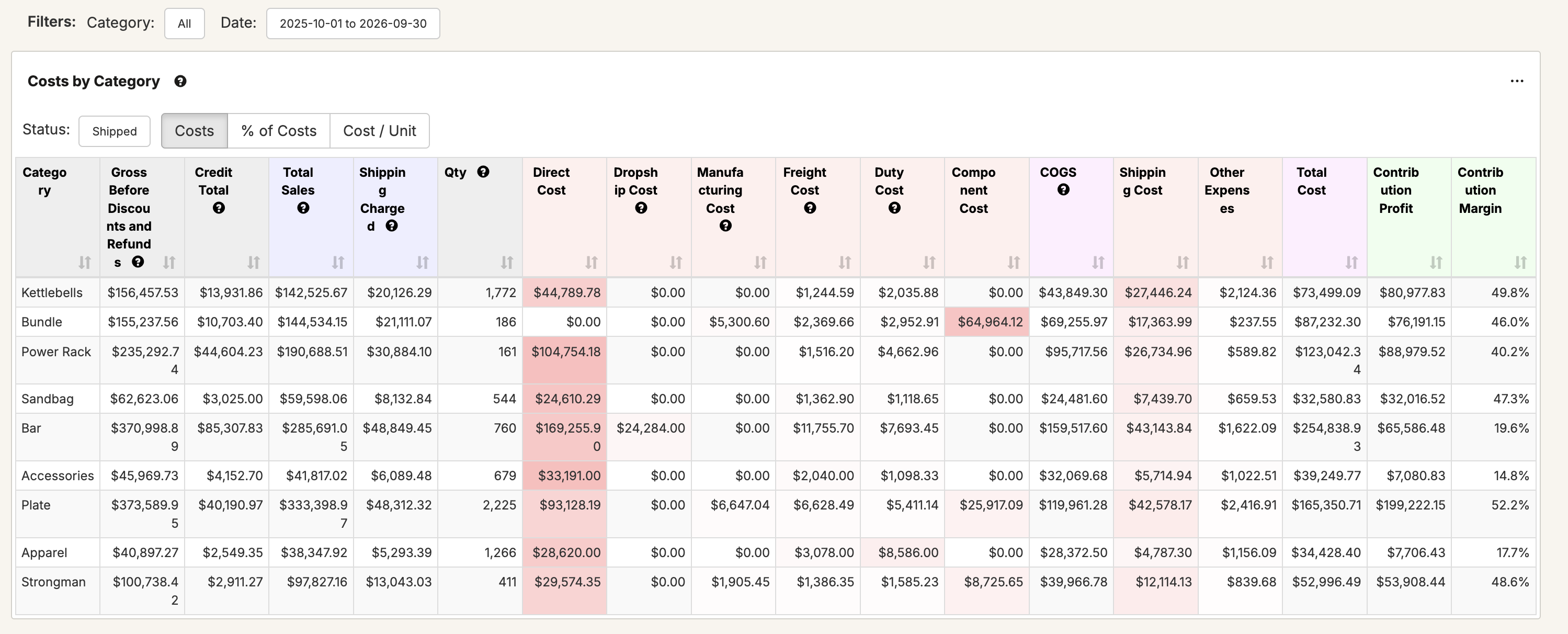The width and height of the screenshot is (1568, 634).
Task: Sort by the Direct Cost column arrows
Action: tap(591, 262)
